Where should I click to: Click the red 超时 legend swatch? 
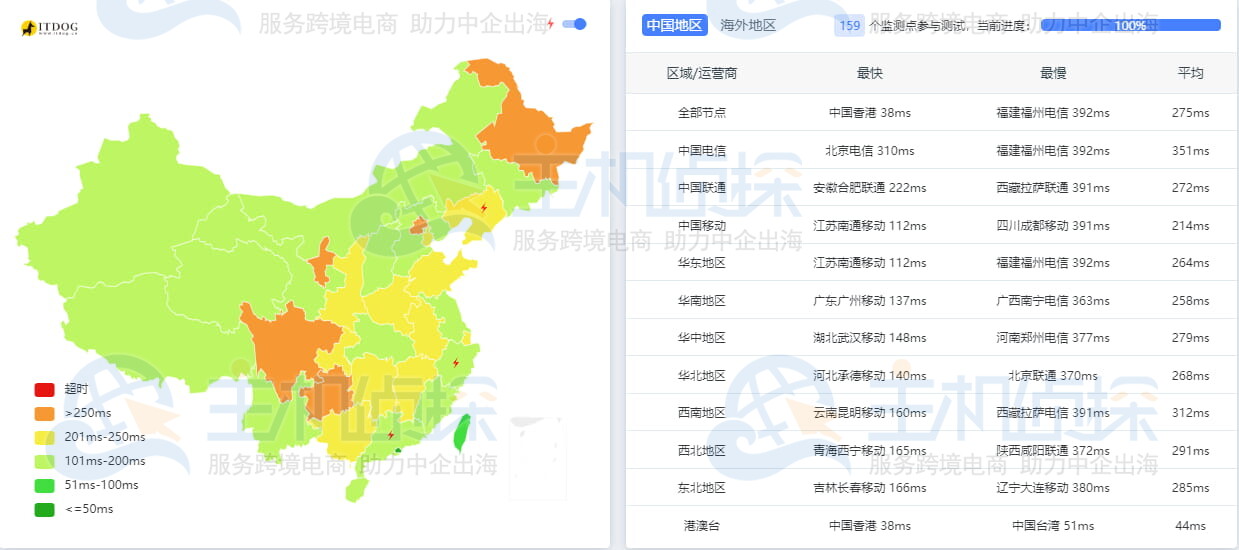(x=44, y=390)
